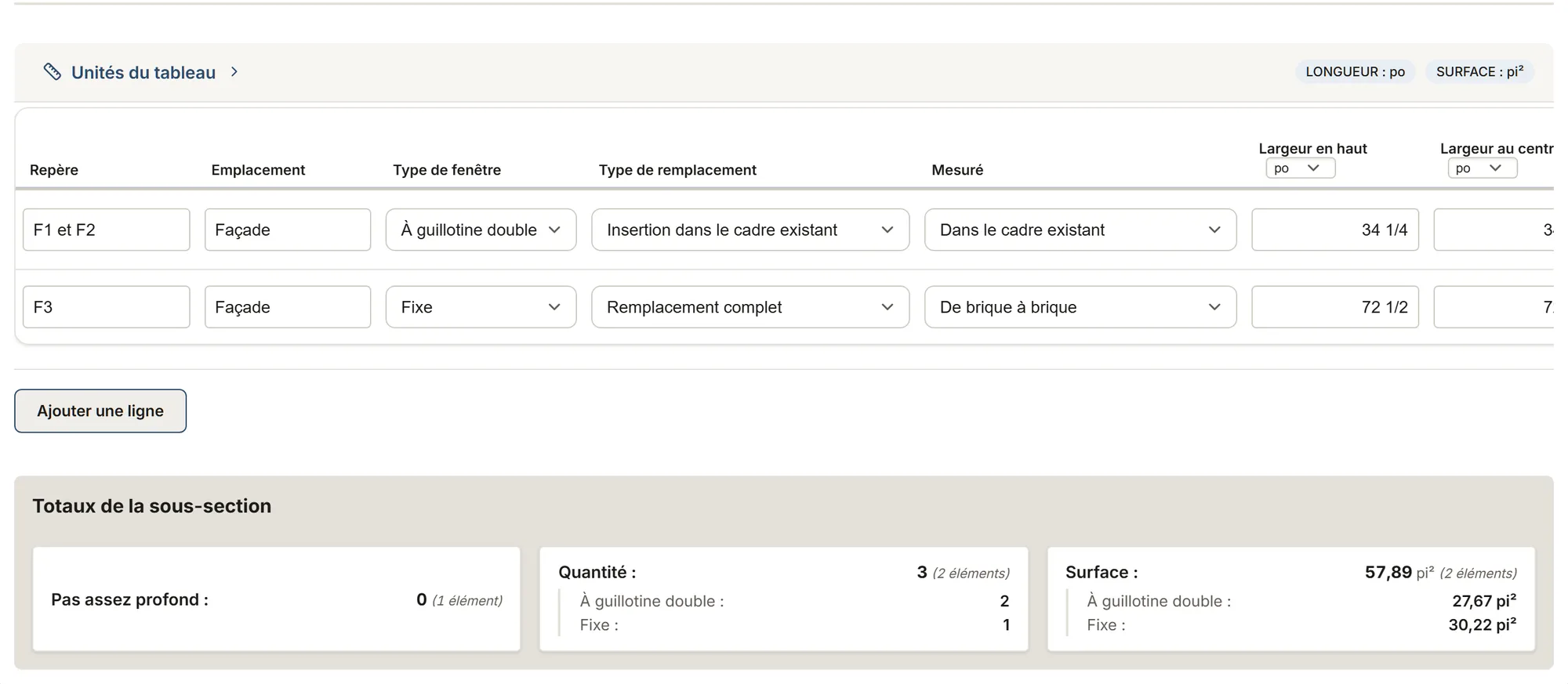Click the Surface total value 57,89 pi²
1568x684 pixels.
[x=1399, y=573]
